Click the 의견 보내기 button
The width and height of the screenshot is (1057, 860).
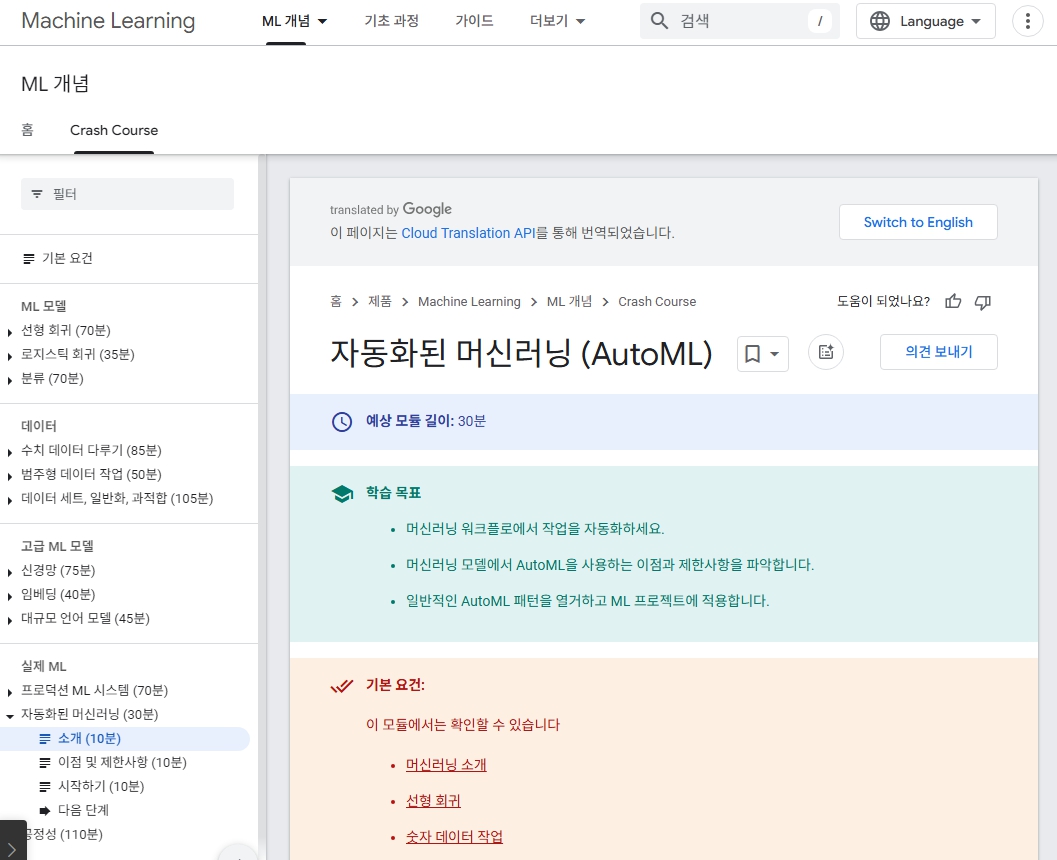pyautogui.click(x=938, y=352)
